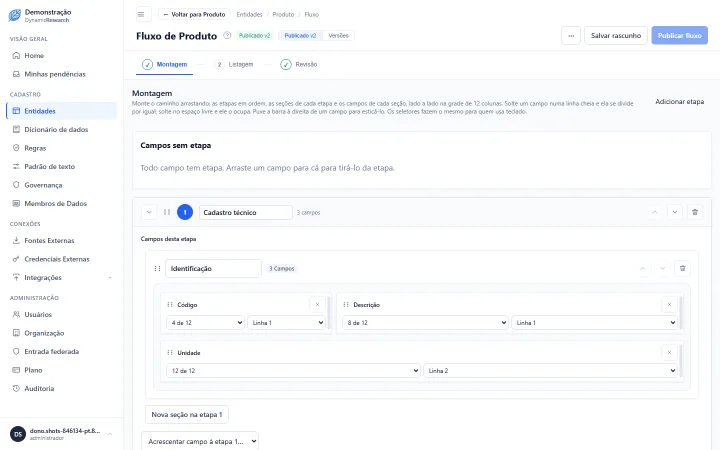Move Cadastro técnico stage down with arrow
The width and height of the screenshot is (720, 450).
pos(675,212)
